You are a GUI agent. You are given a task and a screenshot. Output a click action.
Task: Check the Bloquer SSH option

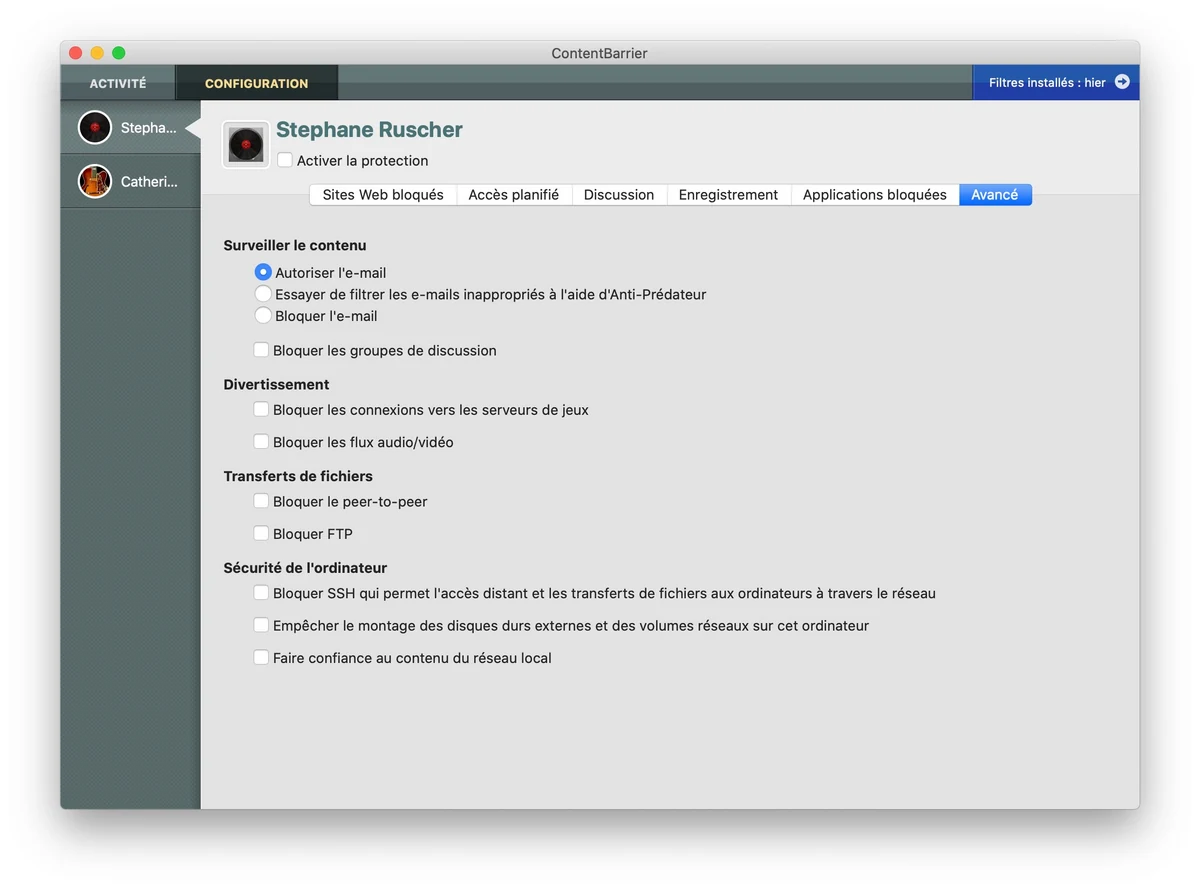261,593
